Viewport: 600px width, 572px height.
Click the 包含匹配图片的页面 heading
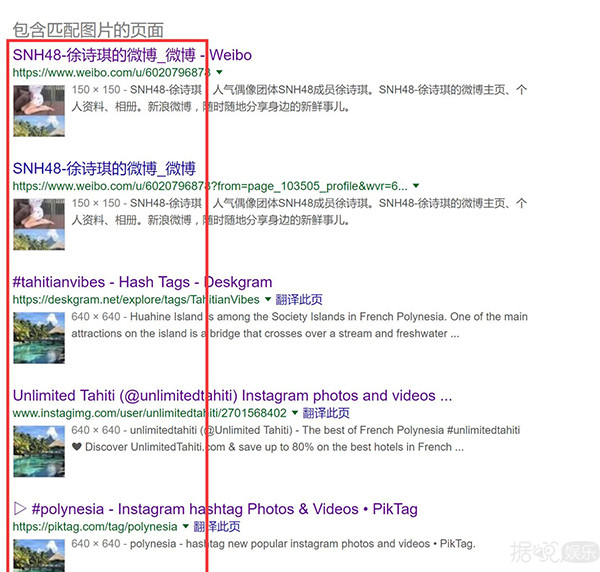click(x=88, y=30)
